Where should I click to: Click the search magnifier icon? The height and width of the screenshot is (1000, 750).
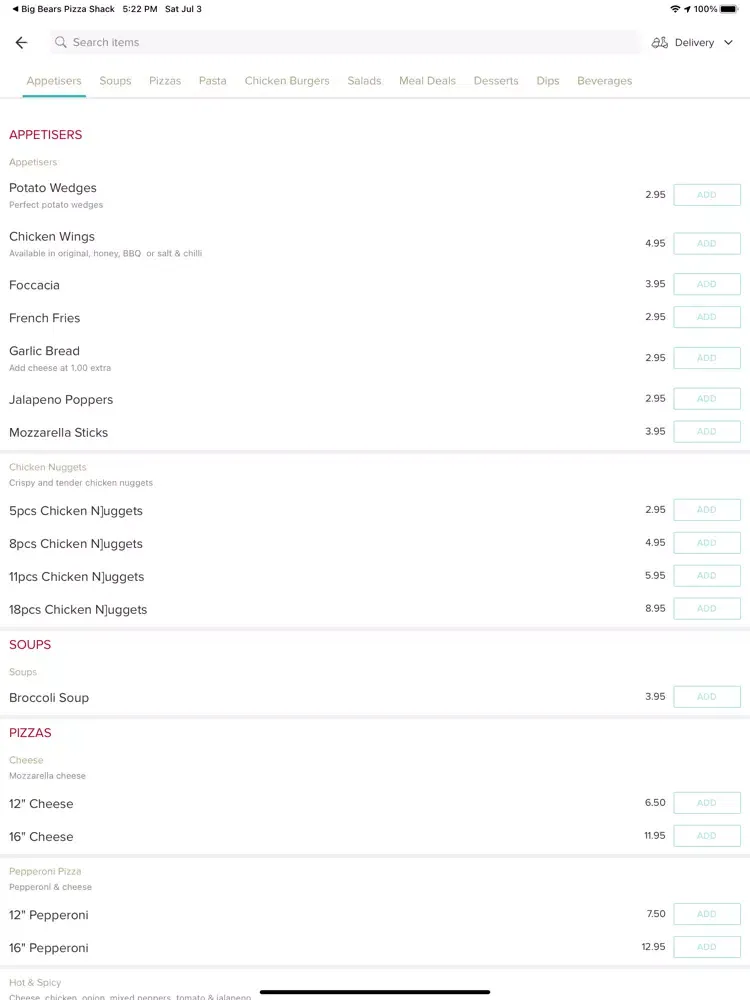pos(61,42)
